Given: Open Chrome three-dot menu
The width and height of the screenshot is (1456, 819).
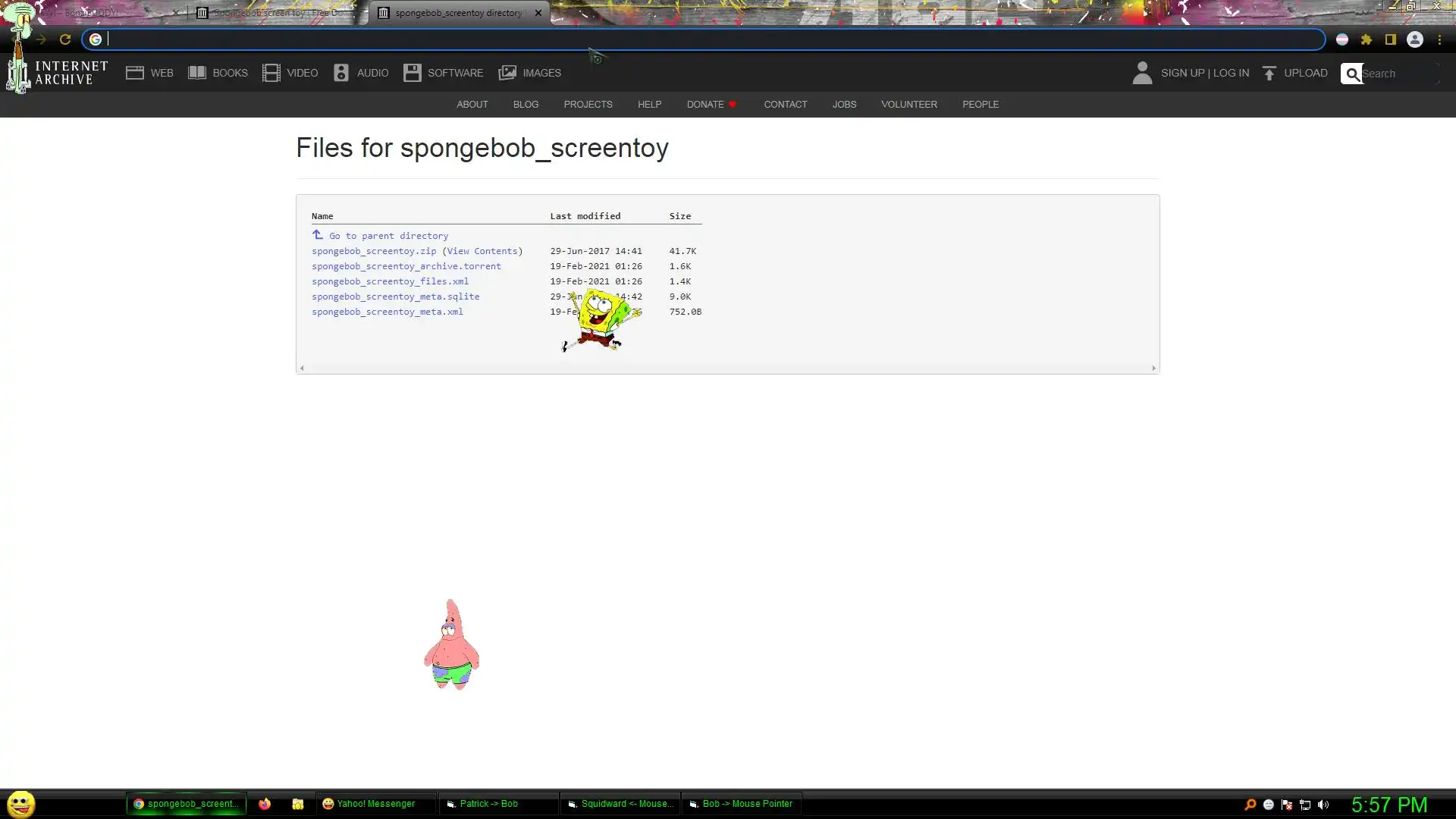Looking at the screenshot, I should click(x=1439, y=39).
